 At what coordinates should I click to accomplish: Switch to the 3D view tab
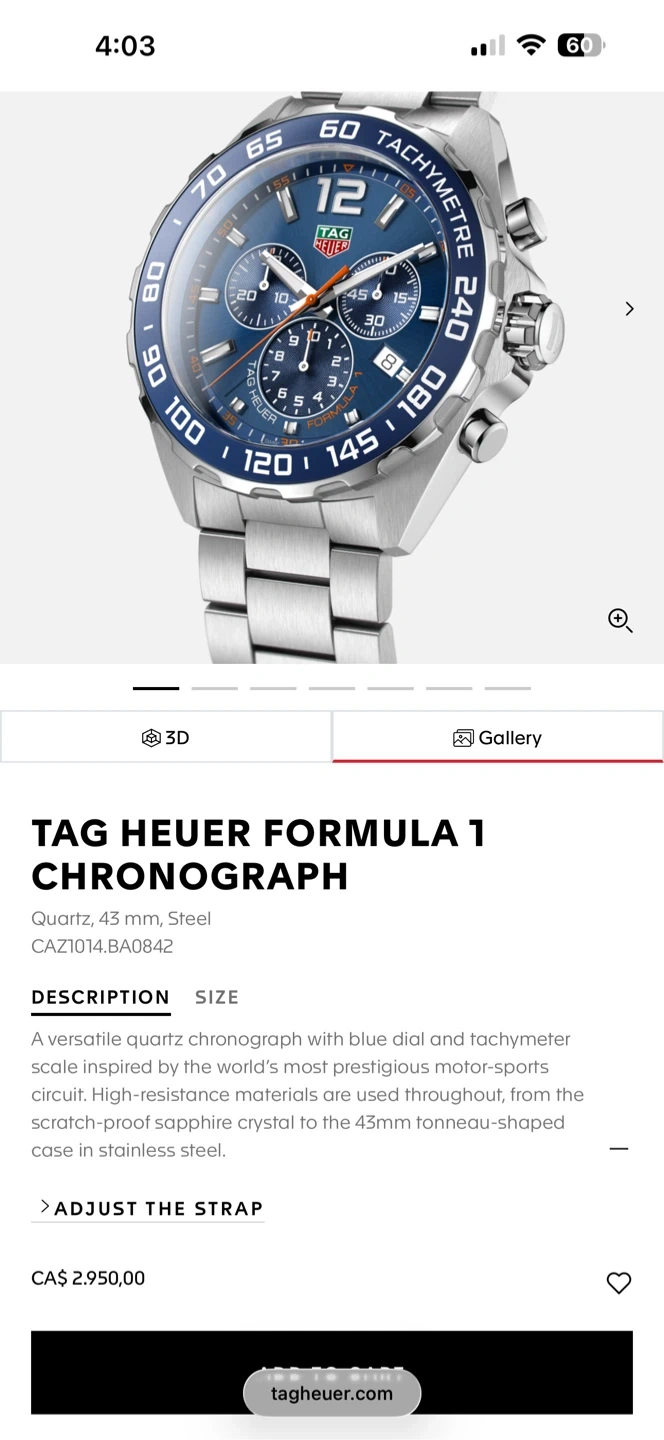coord(166,737)
